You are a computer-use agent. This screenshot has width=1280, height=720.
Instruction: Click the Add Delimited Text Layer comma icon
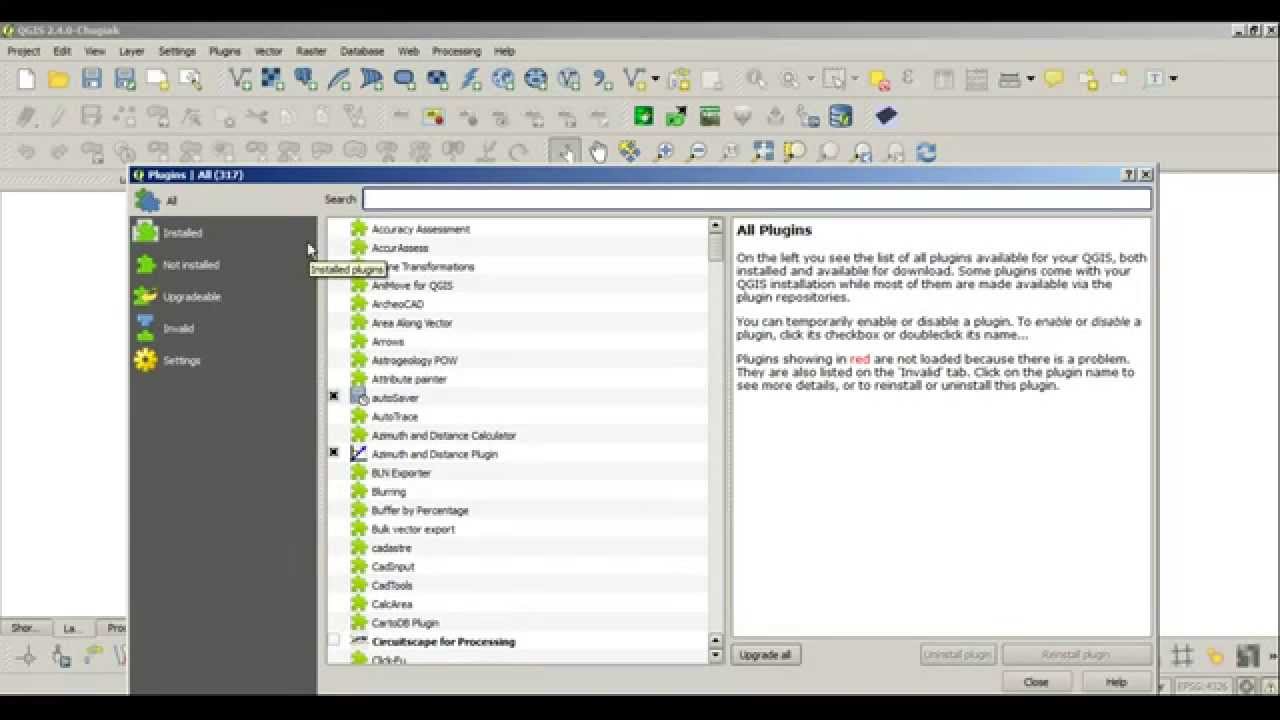602,79
